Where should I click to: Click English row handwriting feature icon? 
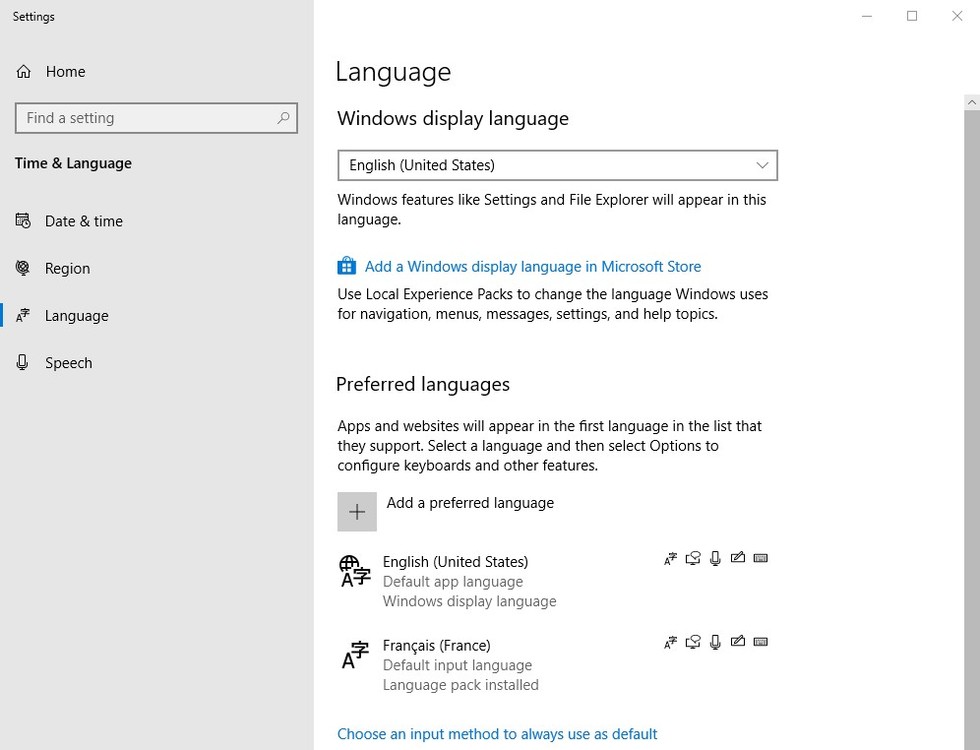(x=738, y=557)
